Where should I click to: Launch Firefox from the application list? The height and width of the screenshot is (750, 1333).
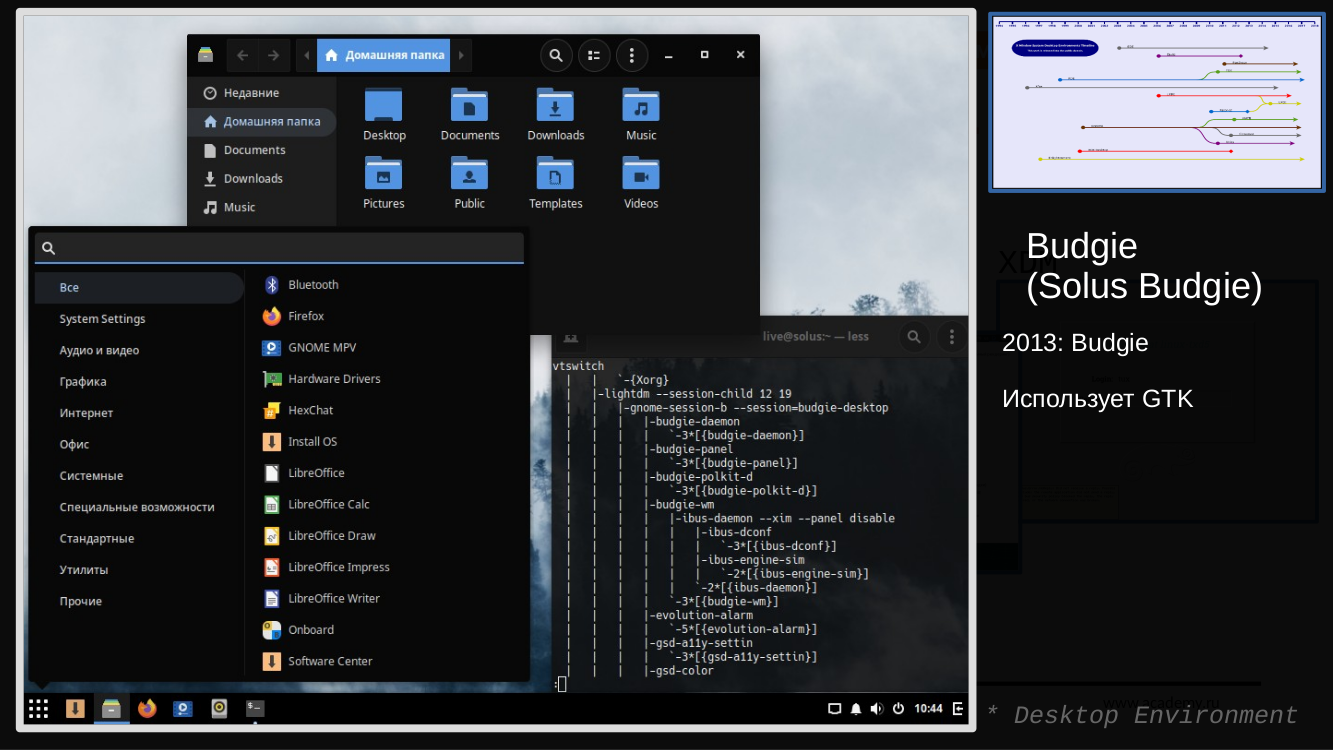click(x=386, y=316)
